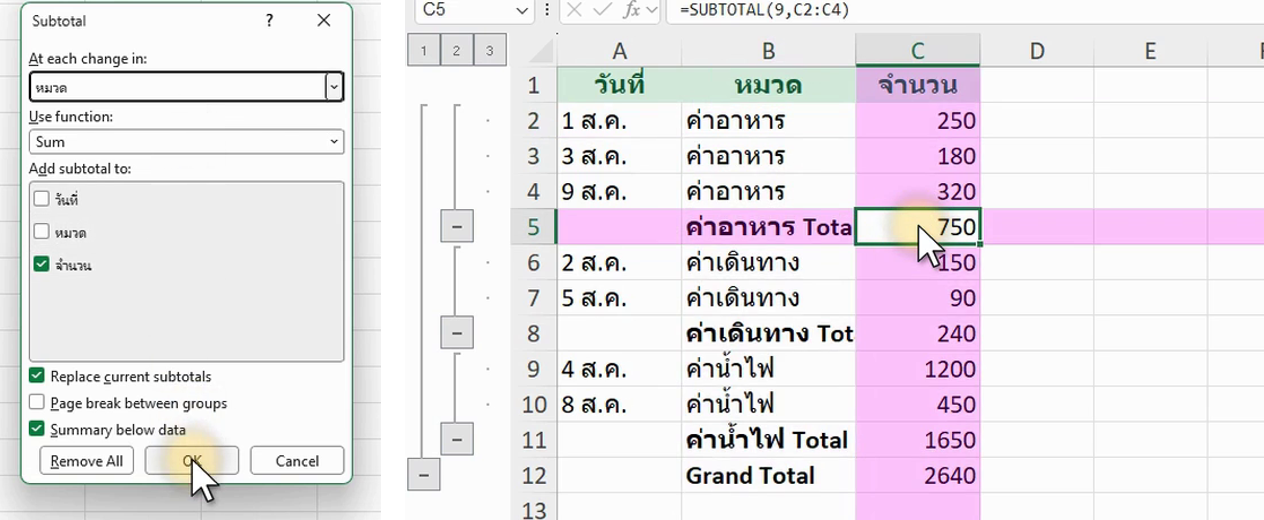Collapse the Grand Total outline at row 12

pos(424,474)
